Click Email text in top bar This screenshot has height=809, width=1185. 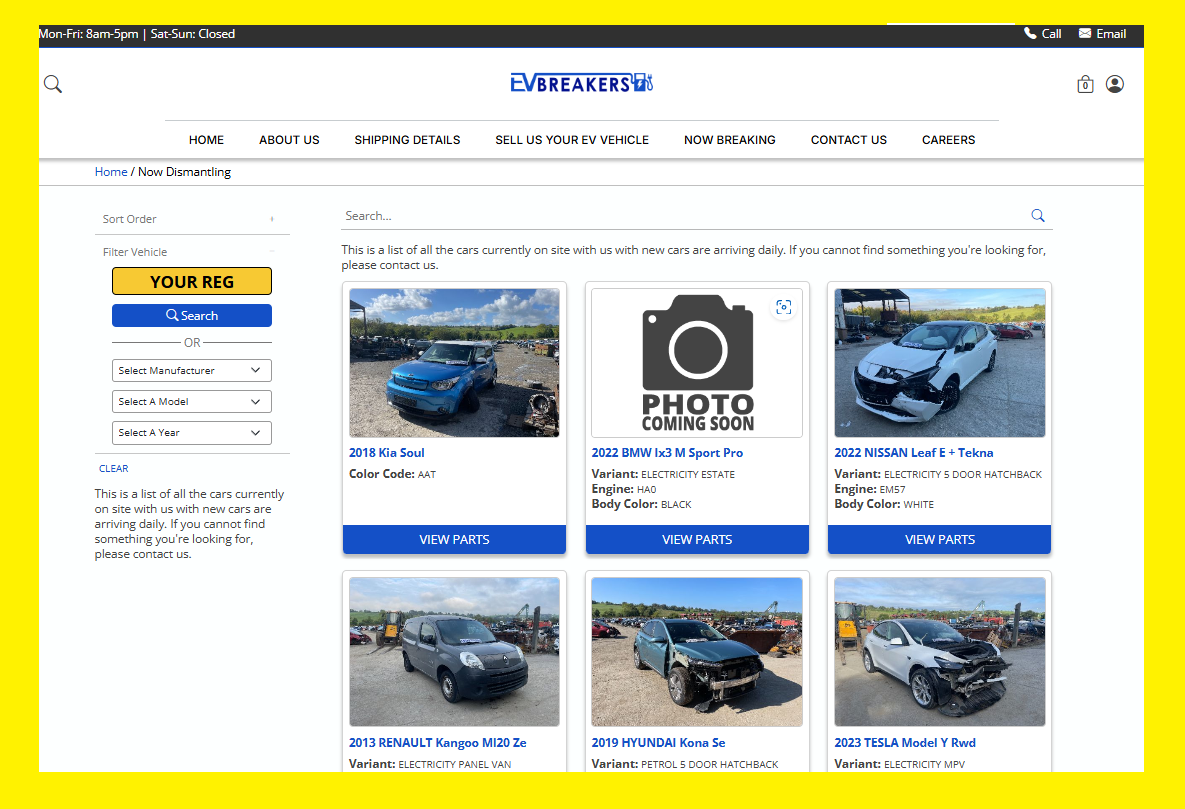click(1111, 34)
